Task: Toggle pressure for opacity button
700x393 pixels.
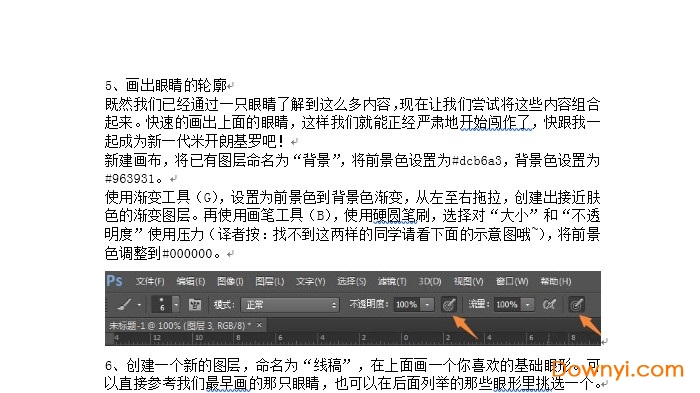Action: tap(449, 305)
